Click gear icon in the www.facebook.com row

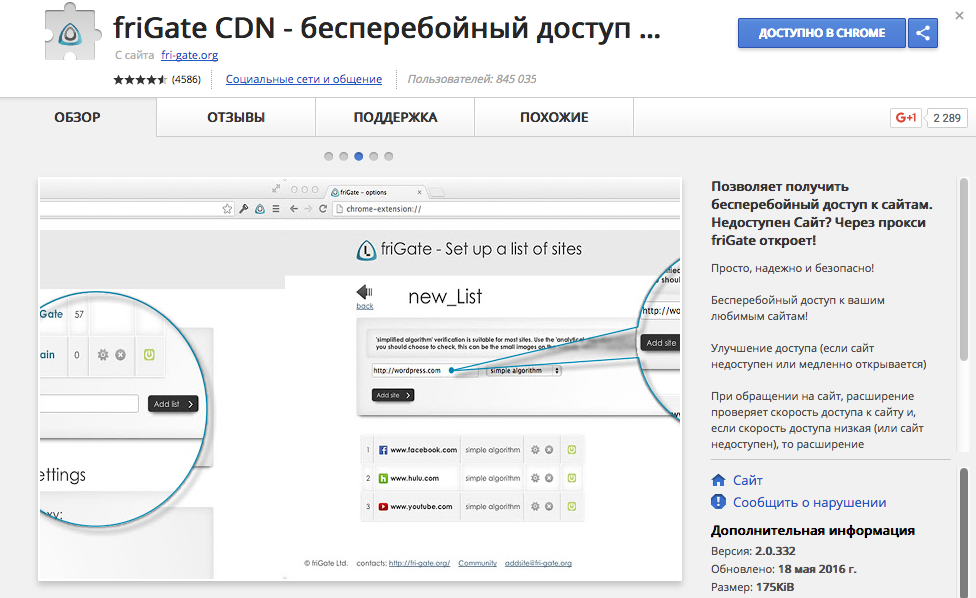pyautogui.click(x=535, y=449)
